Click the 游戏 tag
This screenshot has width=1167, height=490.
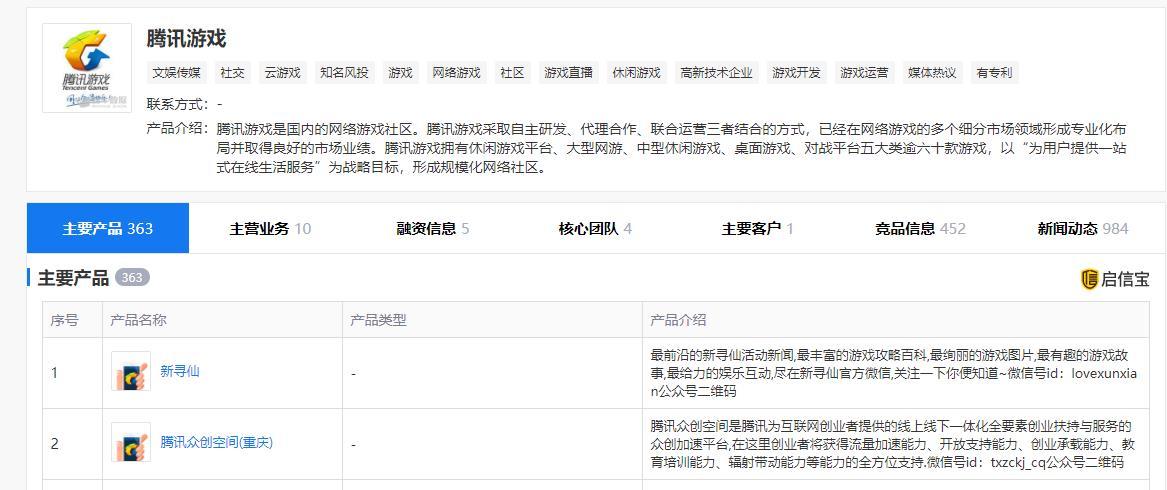[x=400, y=72]
